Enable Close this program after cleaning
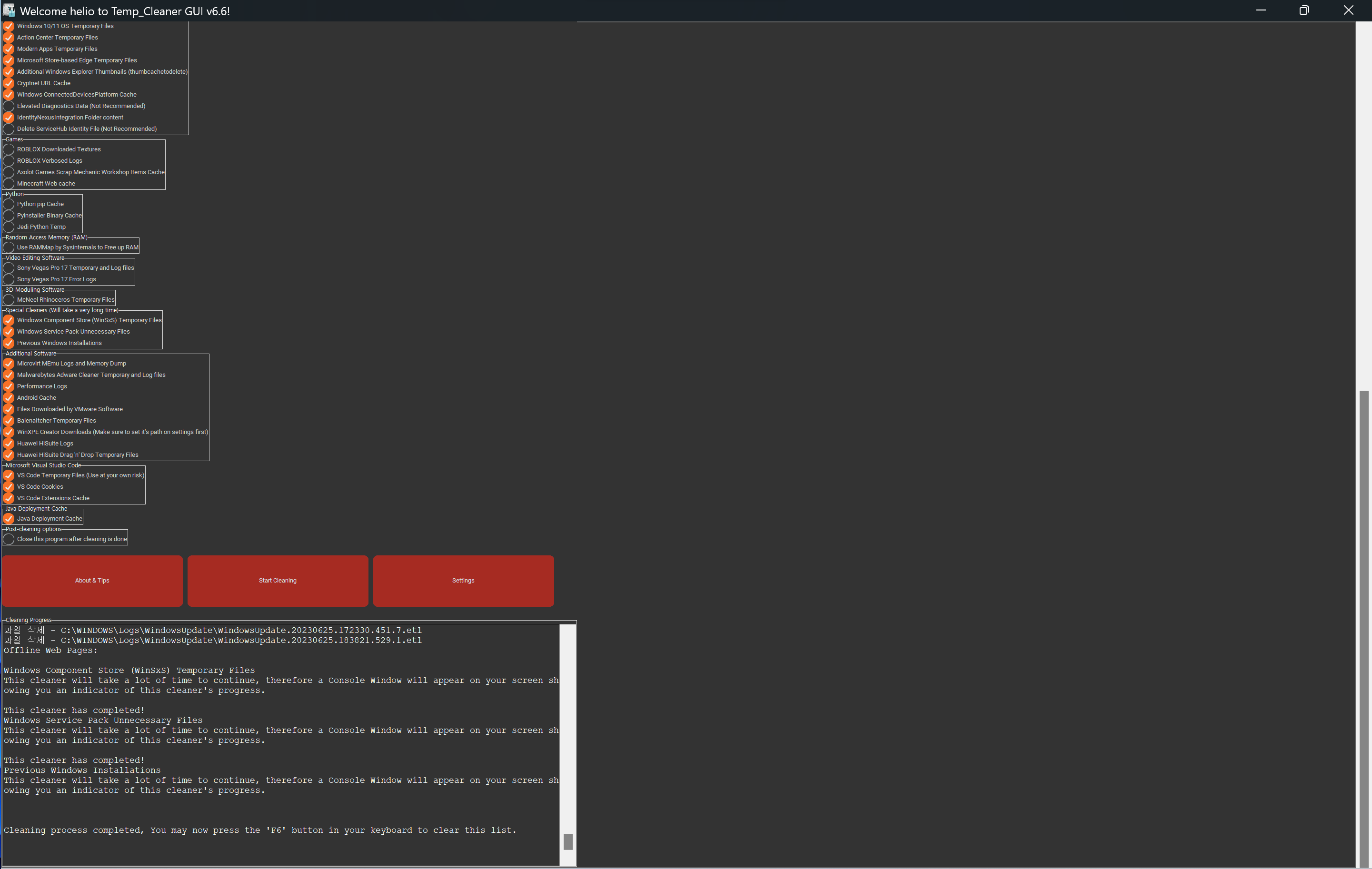This screenshot has width=1372, height=869. [9, 539]
